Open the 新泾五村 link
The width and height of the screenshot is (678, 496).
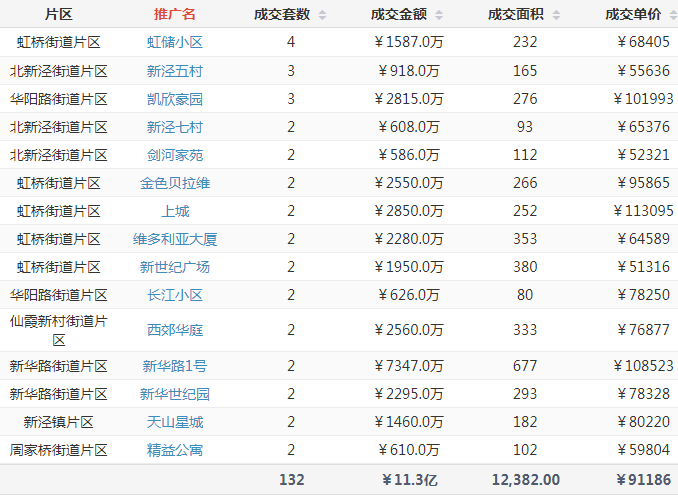(175, 71)
